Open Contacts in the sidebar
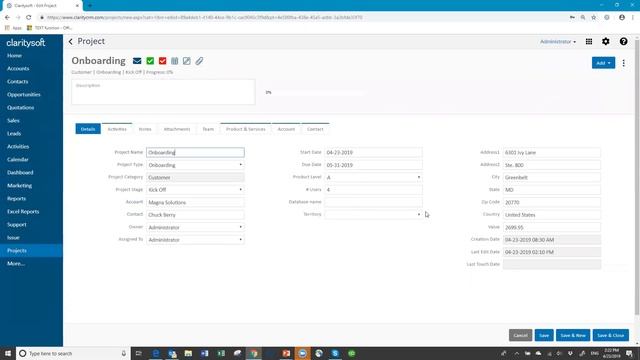The width and height of the screenshot is (640, 360). point(18,82)
